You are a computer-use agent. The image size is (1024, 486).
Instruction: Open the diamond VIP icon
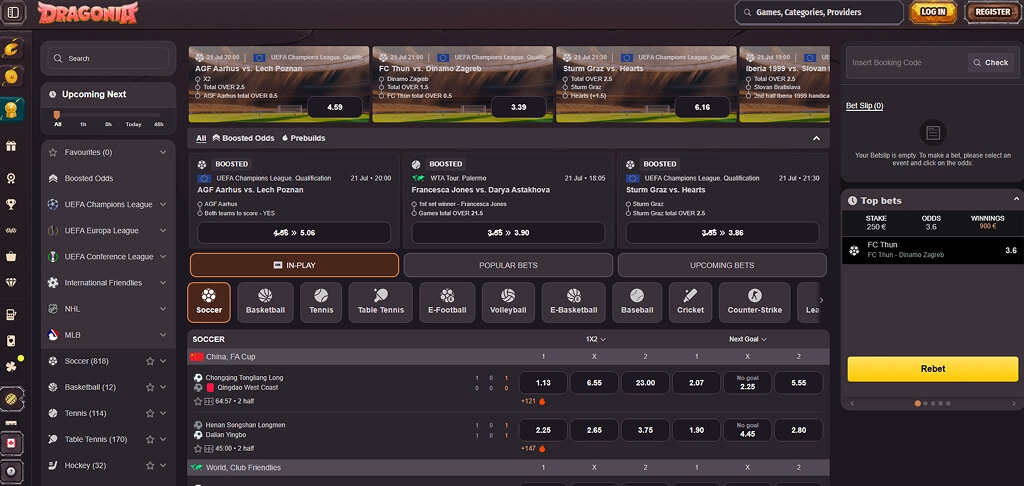[11, 282]
